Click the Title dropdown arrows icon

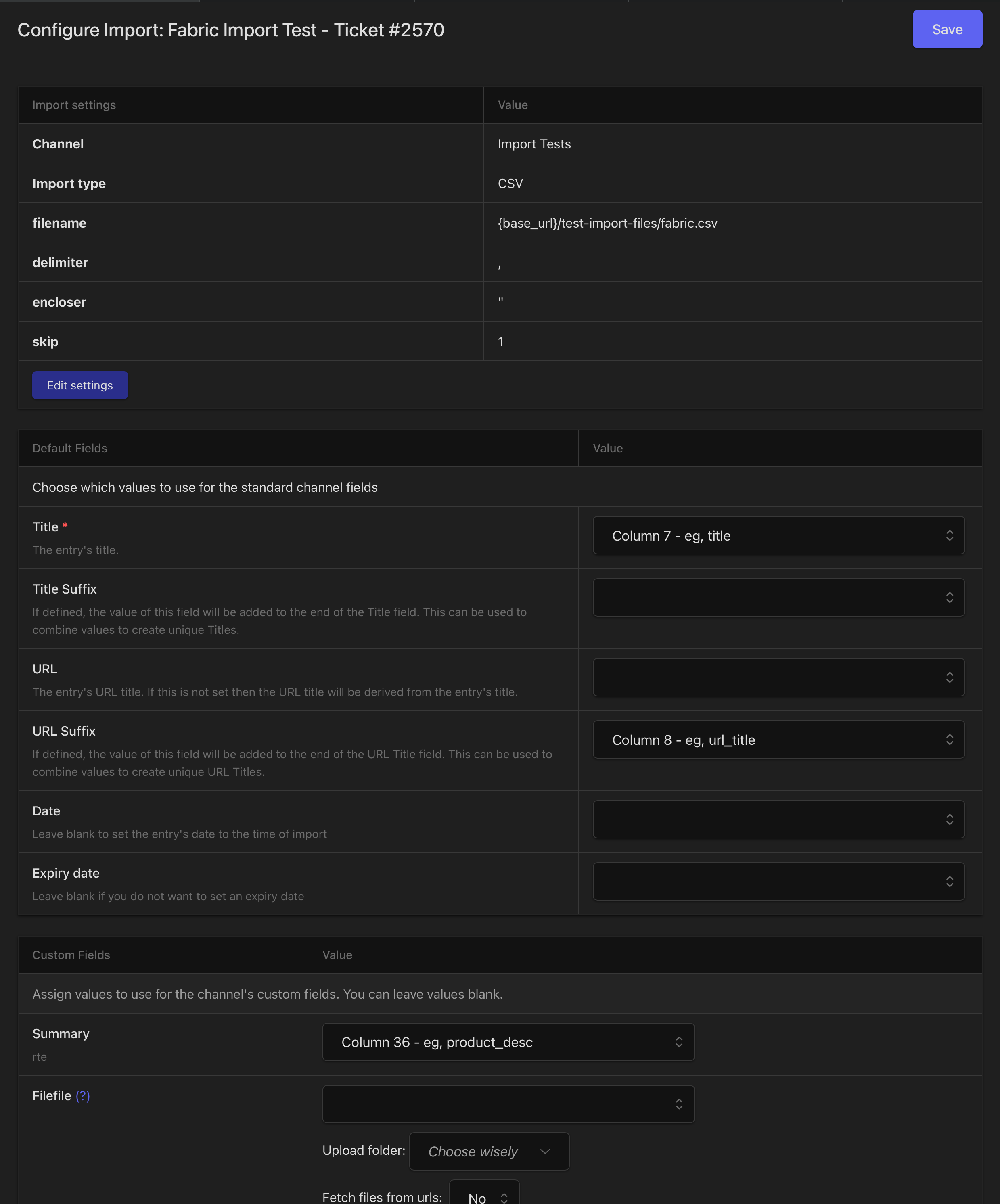coord(950,535)
